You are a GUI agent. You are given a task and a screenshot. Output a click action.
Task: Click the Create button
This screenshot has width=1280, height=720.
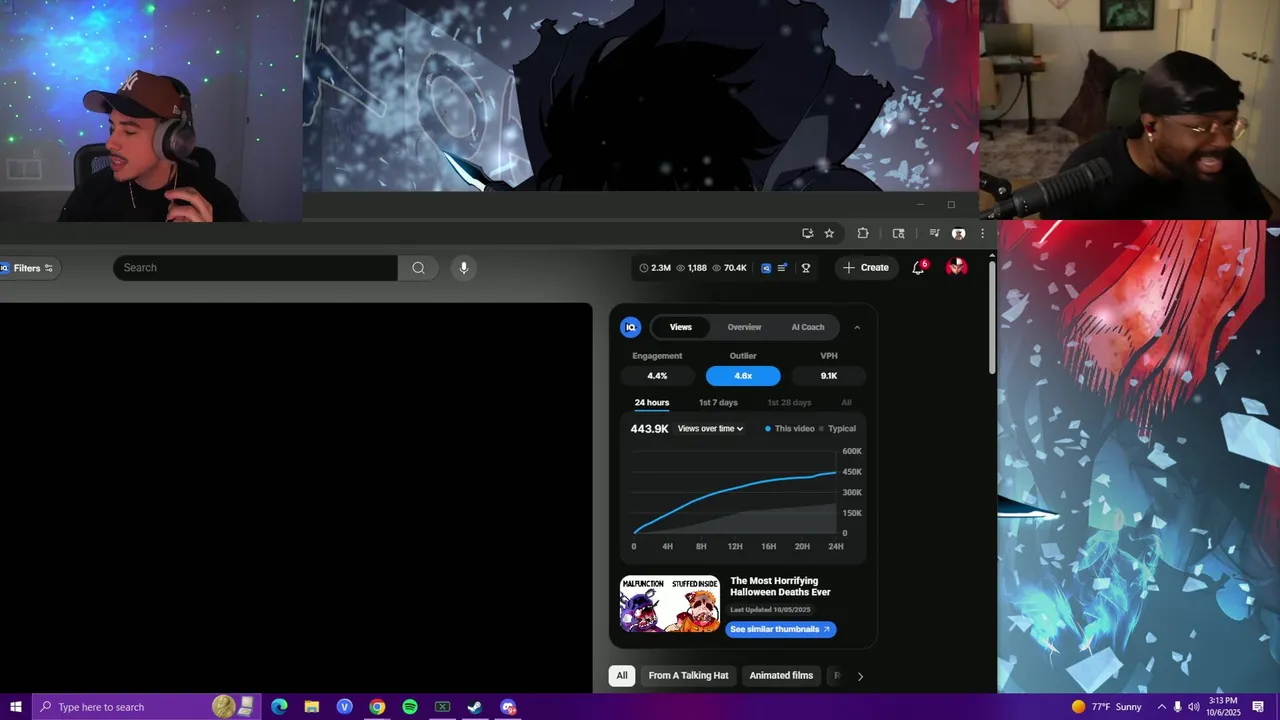tap(866, 268)
